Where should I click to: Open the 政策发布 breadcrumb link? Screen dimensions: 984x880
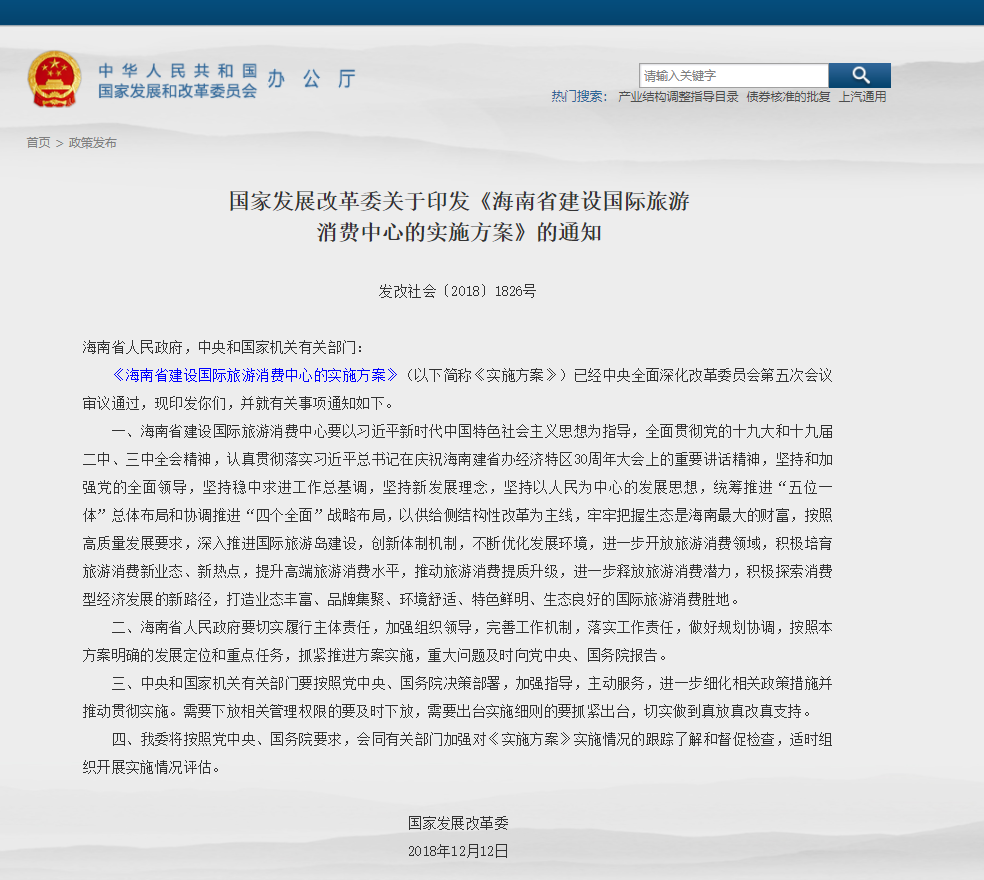click(x=92, y=142)
